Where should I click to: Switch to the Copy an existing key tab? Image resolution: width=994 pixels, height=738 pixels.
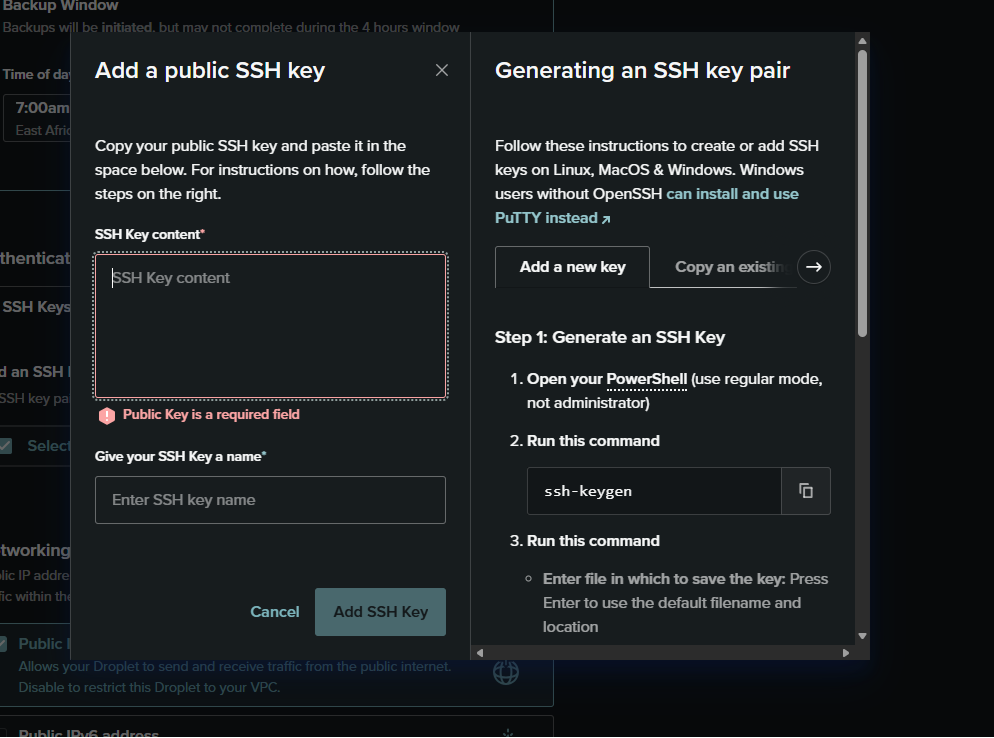729,267
